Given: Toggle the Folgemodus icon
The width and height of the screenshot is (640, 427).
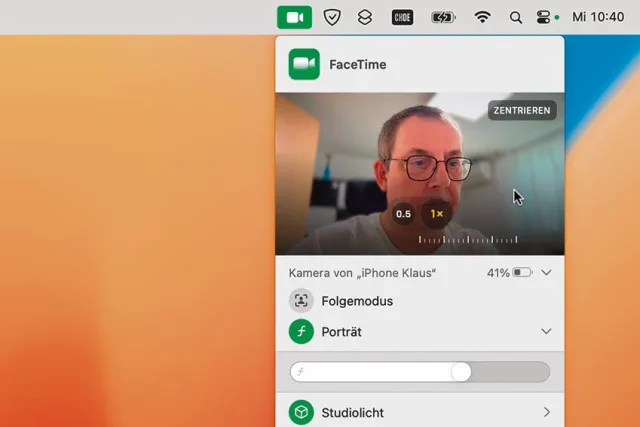Looking at the screenshot, I should [301, 301].
